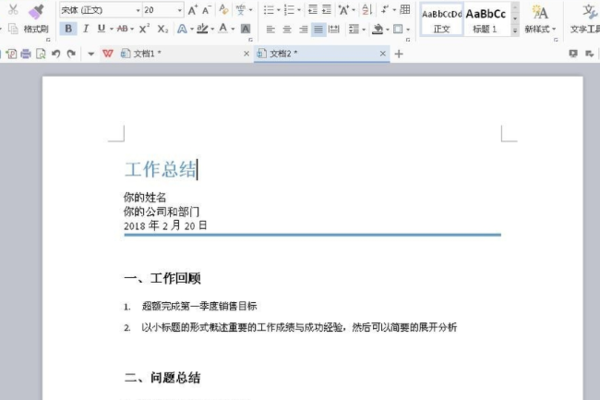Screen dimensions: 600x400
Task: Open the 新样式 button
Action: [x=540, y=19]
